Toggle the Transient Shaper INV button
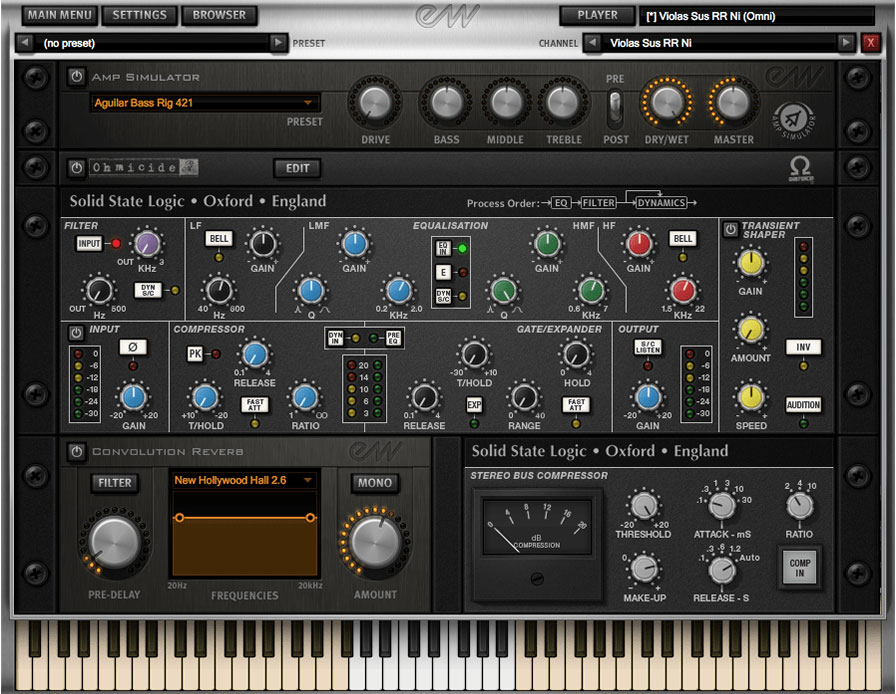896x694 pixels. point(803,347)
